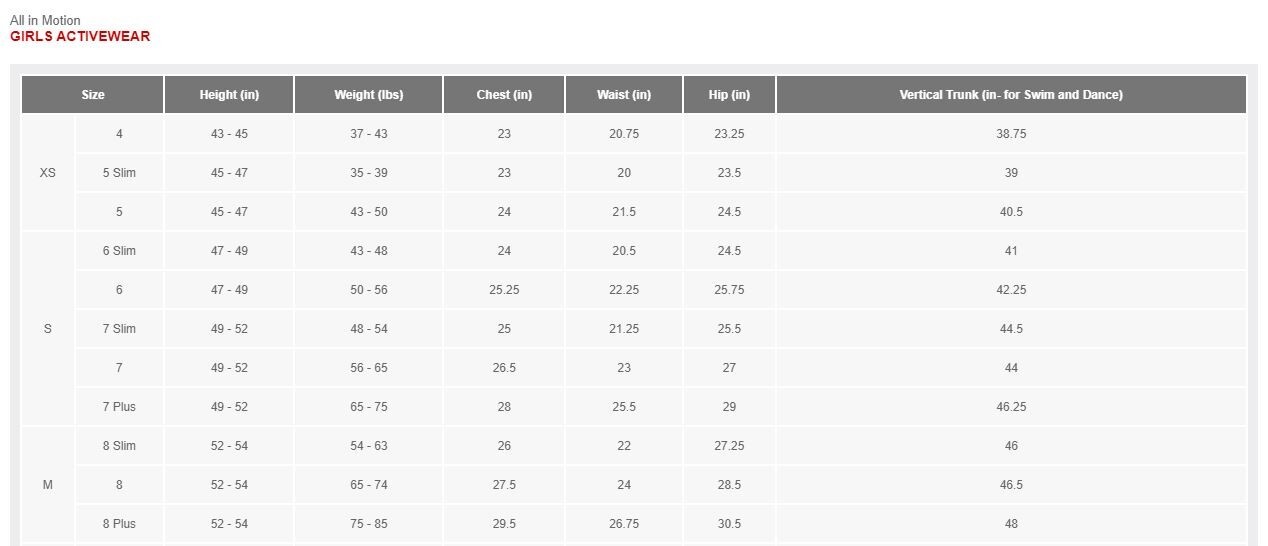Screen dimensions: 1268x546
Task: Select the weight cell 75 - 85
Action: click(x=369, y=524)
